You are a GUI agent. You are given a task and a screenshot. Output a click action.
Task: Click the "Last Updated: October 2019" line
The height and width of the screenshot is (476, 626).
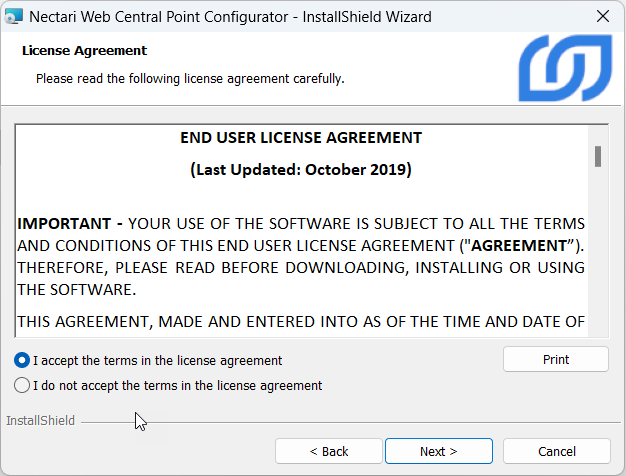coord(300,169)
